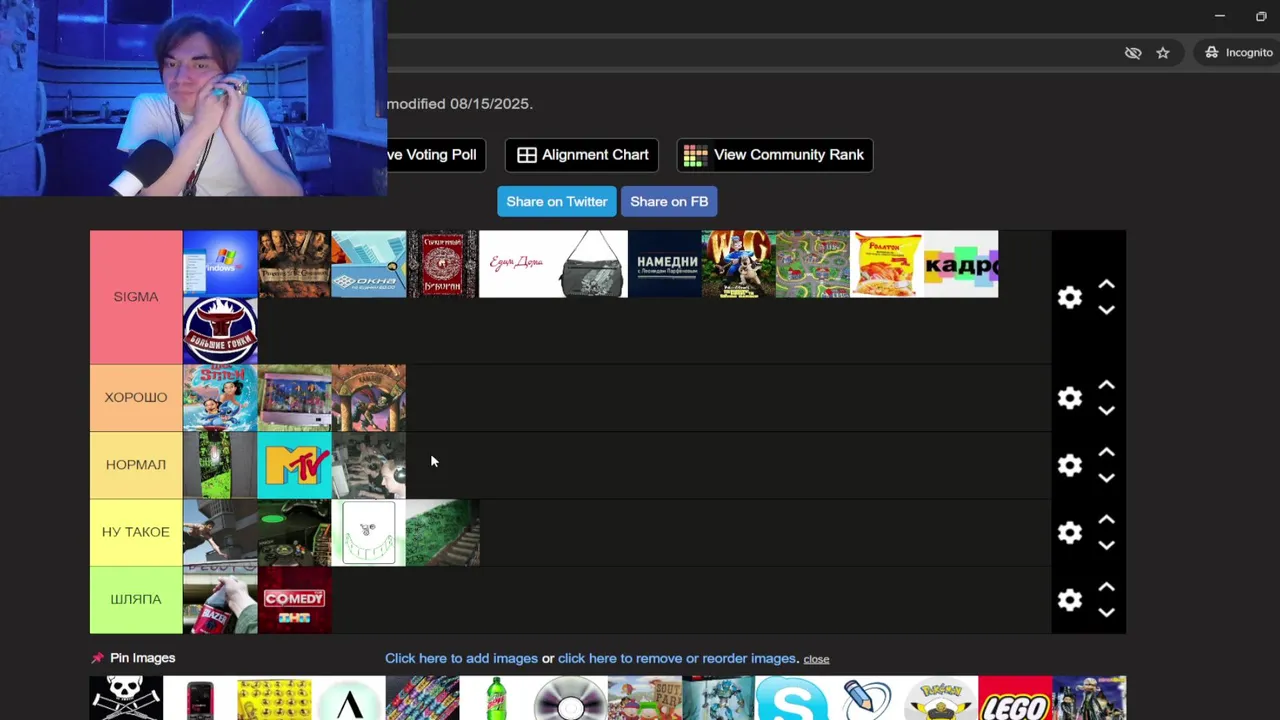1280x720 pixels.
Task: Select the ХОРОШО tier label
Action: click(136, 398)
